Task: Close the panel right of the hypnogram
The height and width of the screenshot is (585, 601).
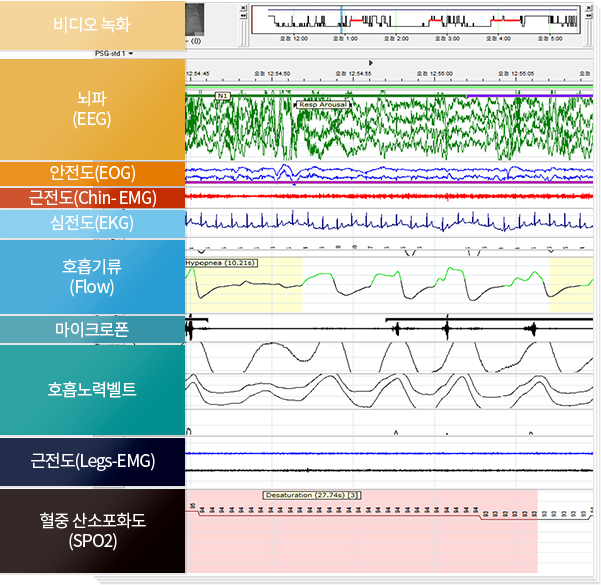Action: click(588, 8)
